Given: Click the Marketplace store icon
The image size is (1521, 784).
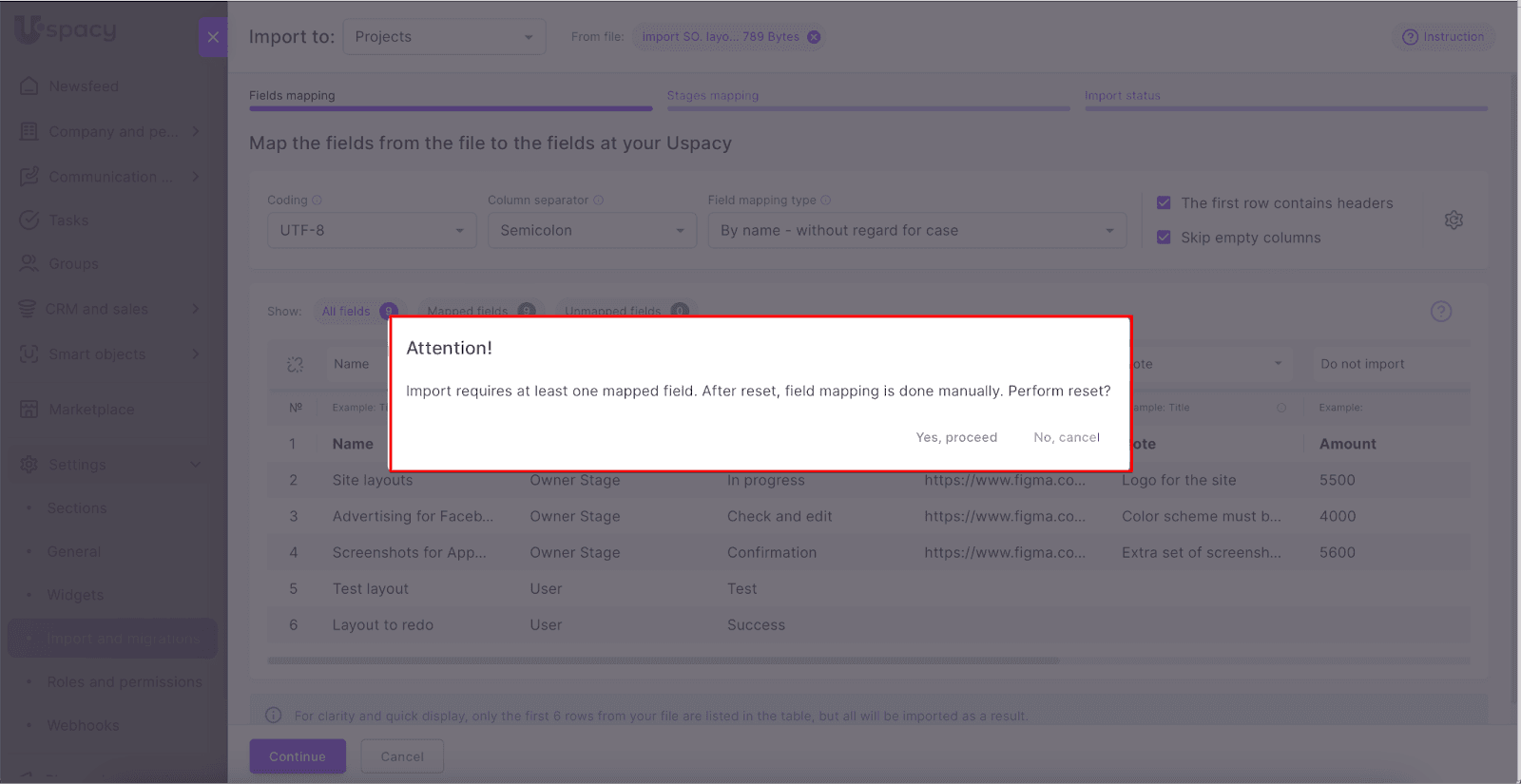Looking at the screenshot, I should pyautogui.click(x=29, y=410).
